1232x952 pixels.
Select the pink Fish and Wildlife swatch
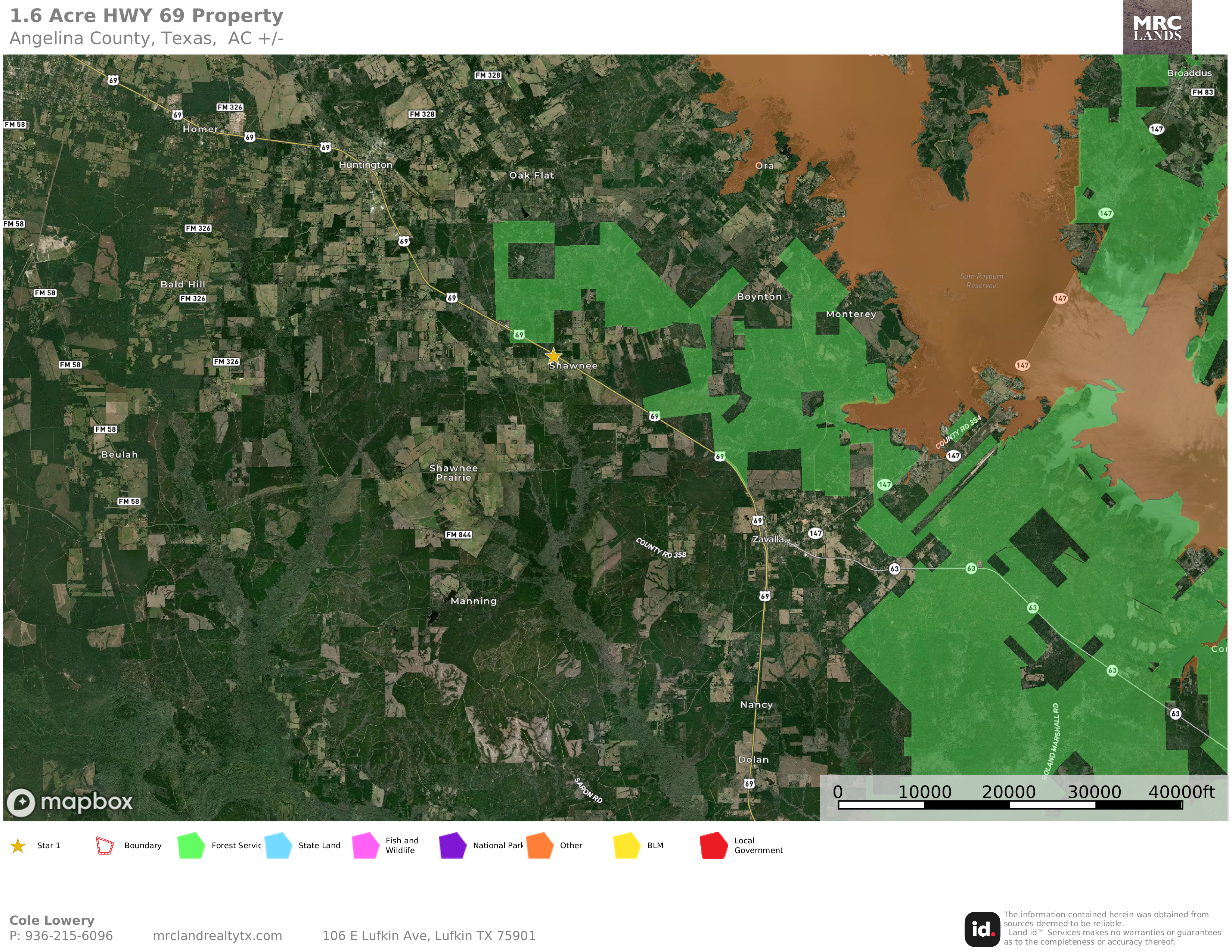366,845
